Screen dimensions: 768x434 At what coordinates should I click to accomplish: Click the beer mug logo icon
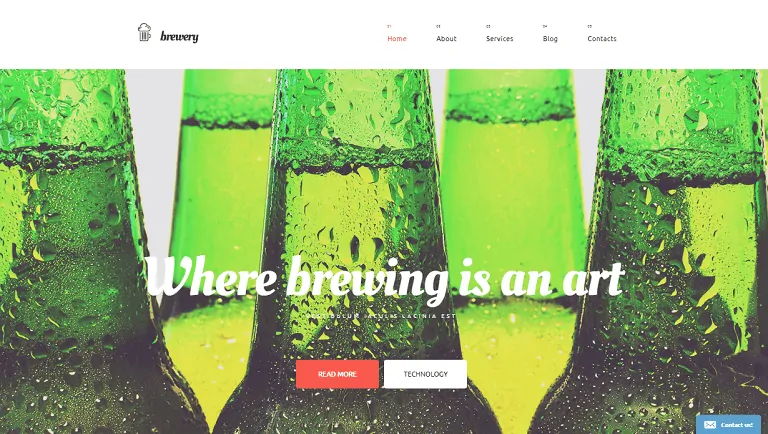144,32
